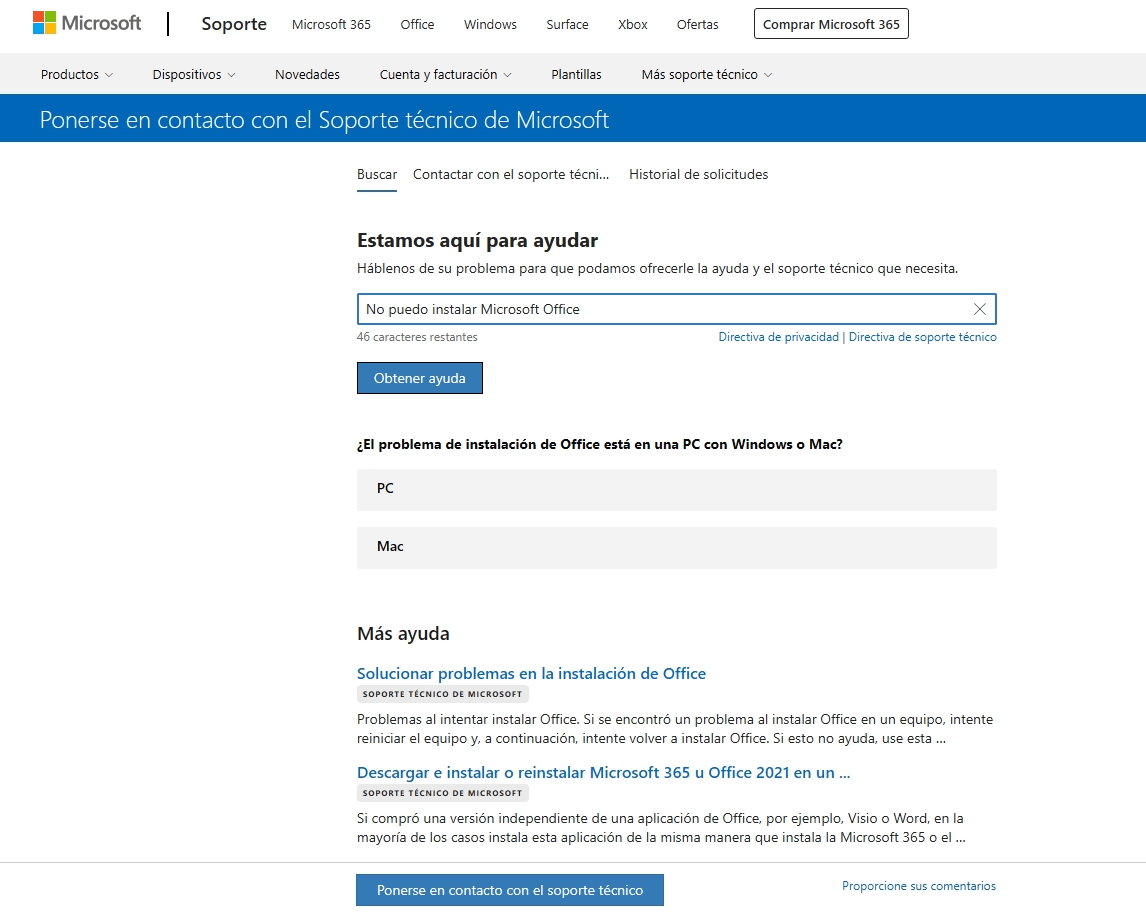Open the Directiva de soporte técnico link

(922, 337)
